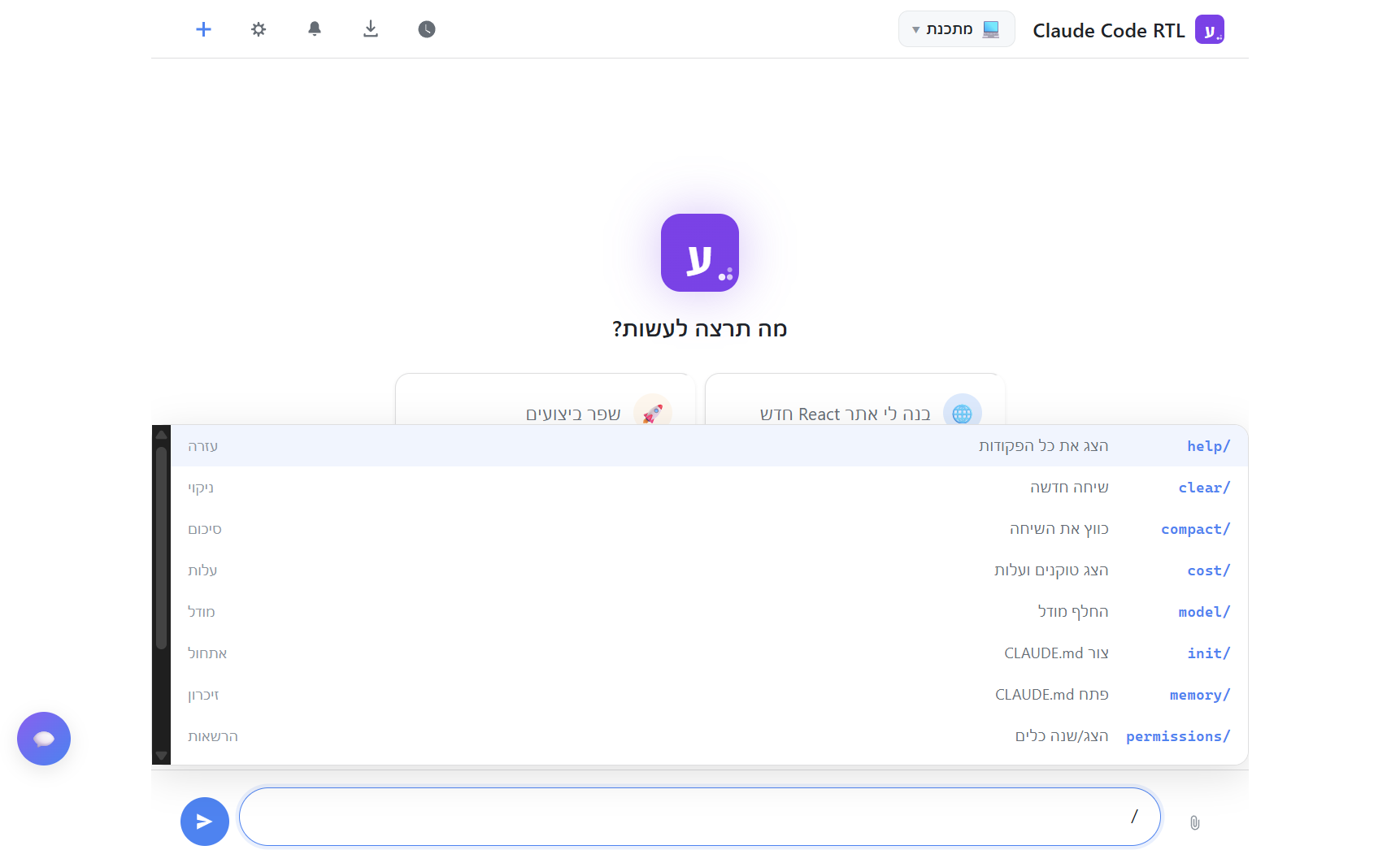This screenshot has height=863, width=1400.
Task: Open history via the clock icon
Action: [x=427, y=29]
